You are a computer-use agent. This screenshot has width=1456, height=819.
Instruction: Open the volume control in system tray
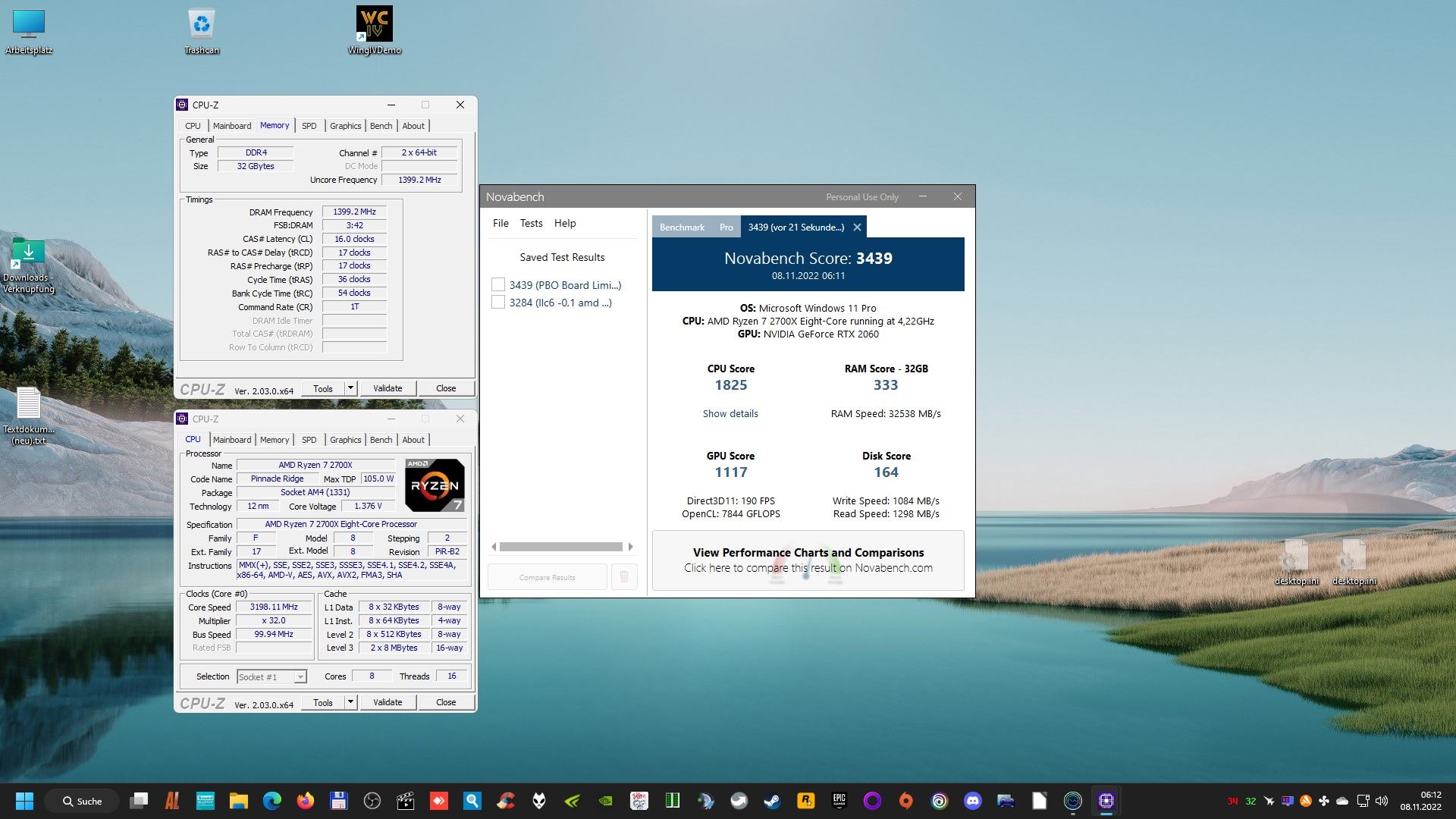tap(1381, 801)
